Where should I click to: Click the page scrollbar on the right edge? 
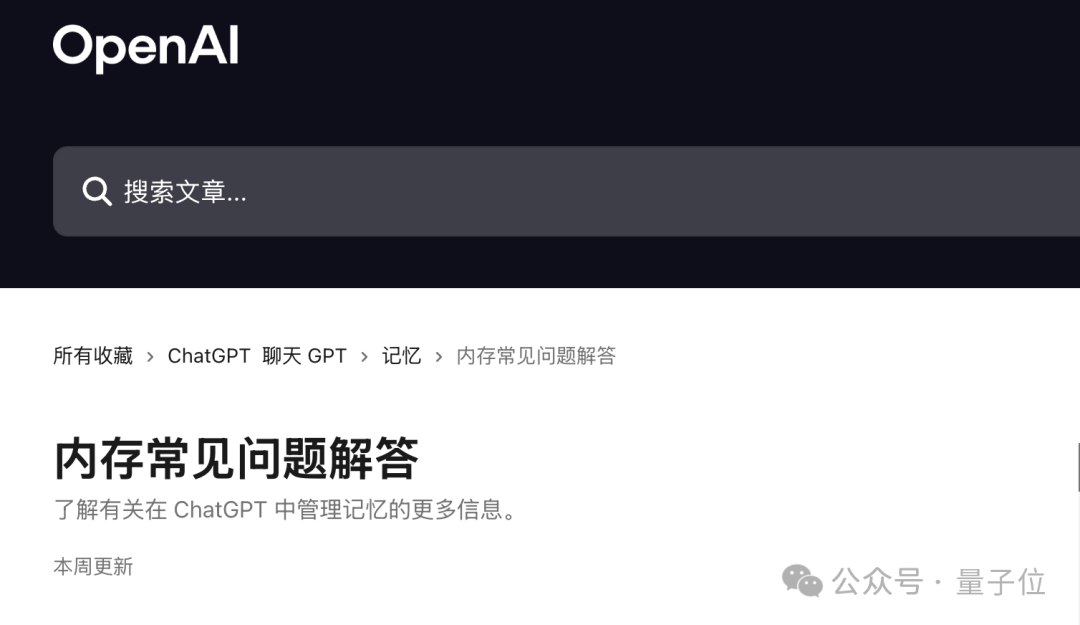point(1078,467)
